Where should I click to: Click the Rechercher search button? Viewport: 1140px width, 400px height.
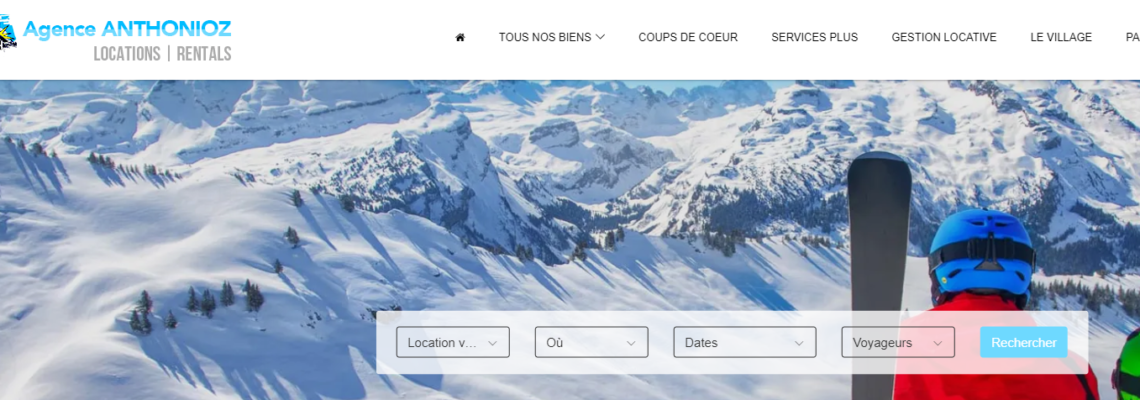(1024, 342)
